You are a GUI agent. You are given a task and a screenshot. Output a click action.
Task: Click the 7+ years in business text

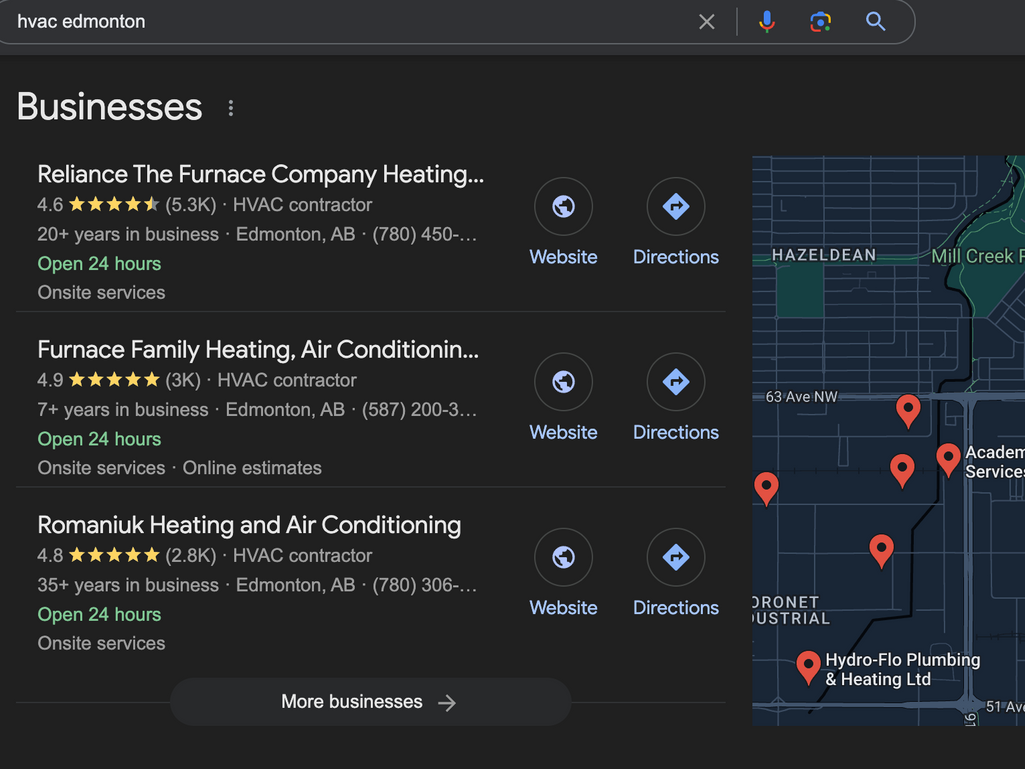click(123, 409)
